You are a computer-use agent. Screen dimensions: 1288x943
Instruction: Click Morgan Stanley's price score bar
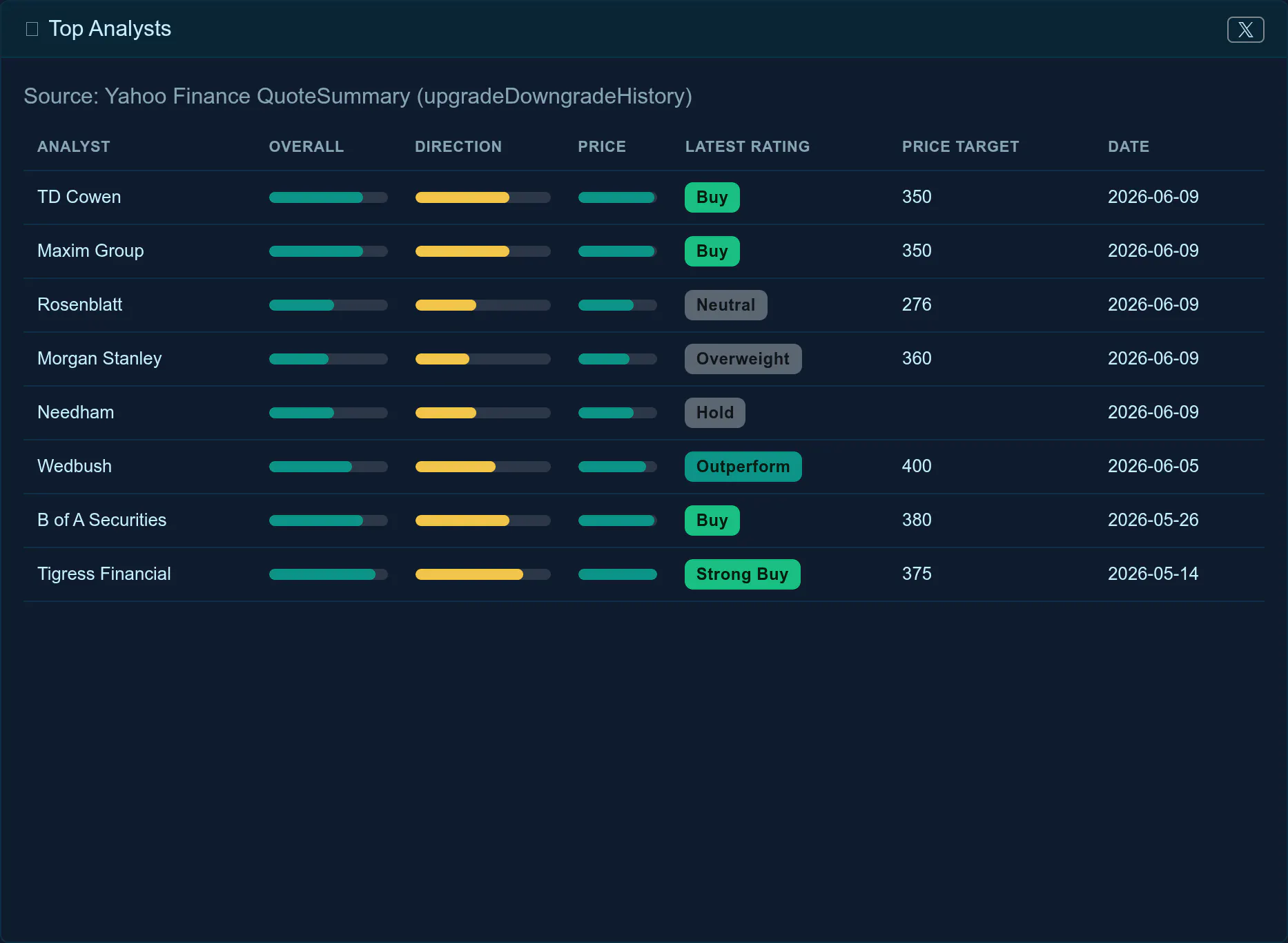click(x=618, y=359)
